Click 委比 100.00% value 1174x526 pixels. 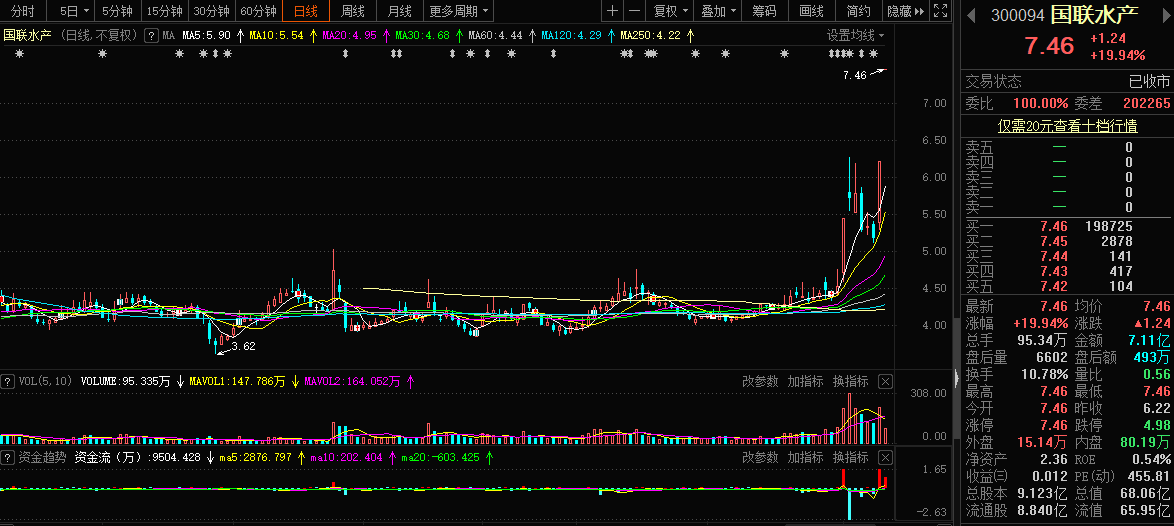pos(1040,104)
